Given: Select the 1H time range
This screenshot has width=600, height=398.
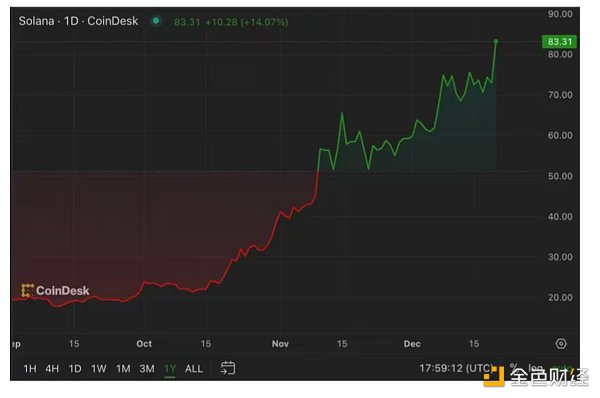Looking at the screenshot, I should coord(30,369).
